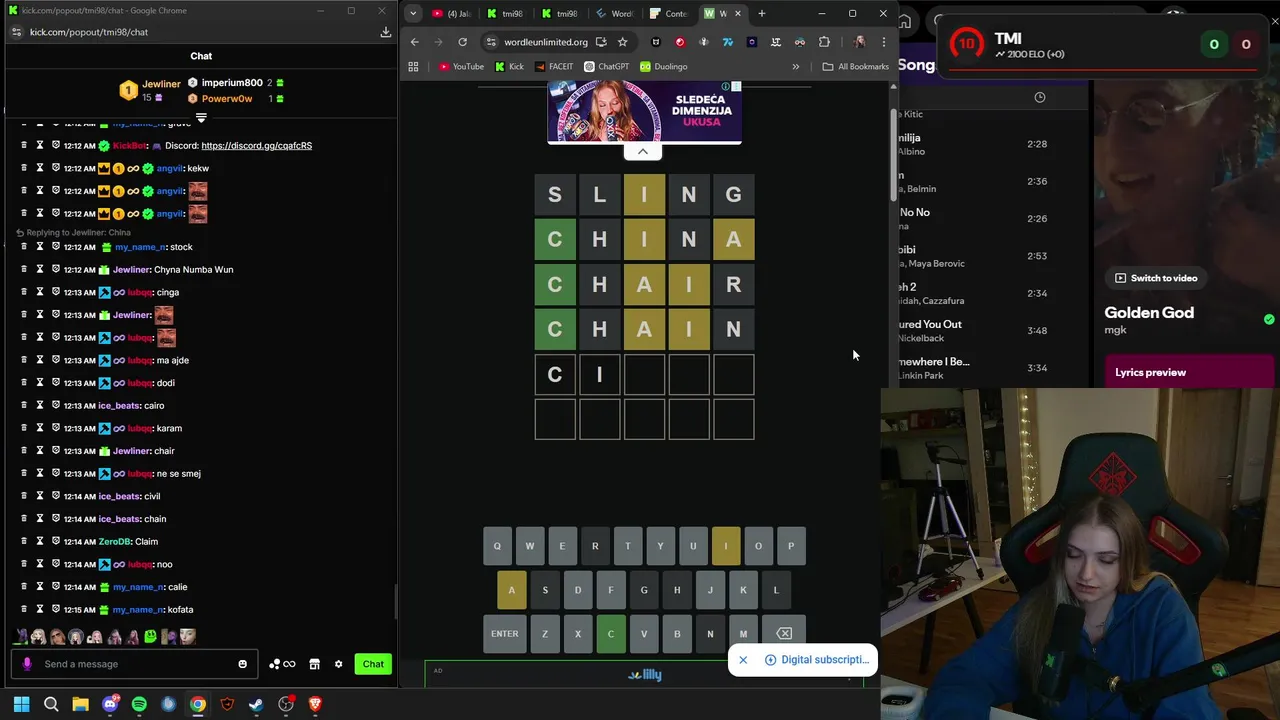Viewport: 1280px width, 720px height.
Task: Open the Discord invite link in chat
Action: tap(257, 146)
